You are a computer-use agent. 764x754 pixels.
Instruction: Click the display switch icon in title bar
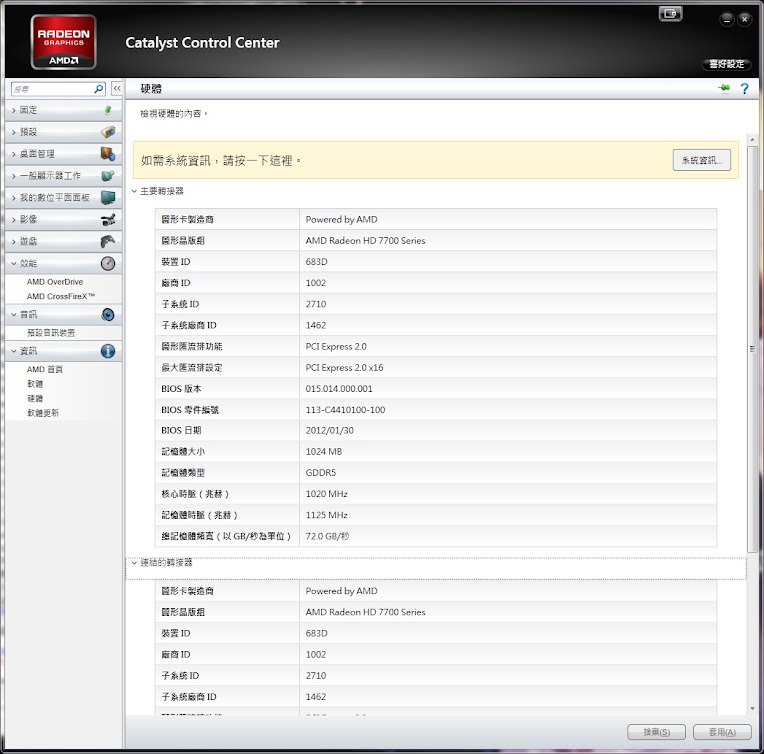[670, 14]
